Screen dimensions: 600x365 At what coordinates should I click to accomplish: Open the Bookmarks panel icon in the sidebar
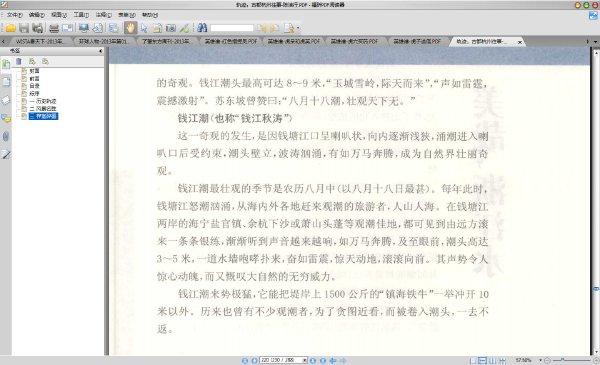(x=6, y=64)
